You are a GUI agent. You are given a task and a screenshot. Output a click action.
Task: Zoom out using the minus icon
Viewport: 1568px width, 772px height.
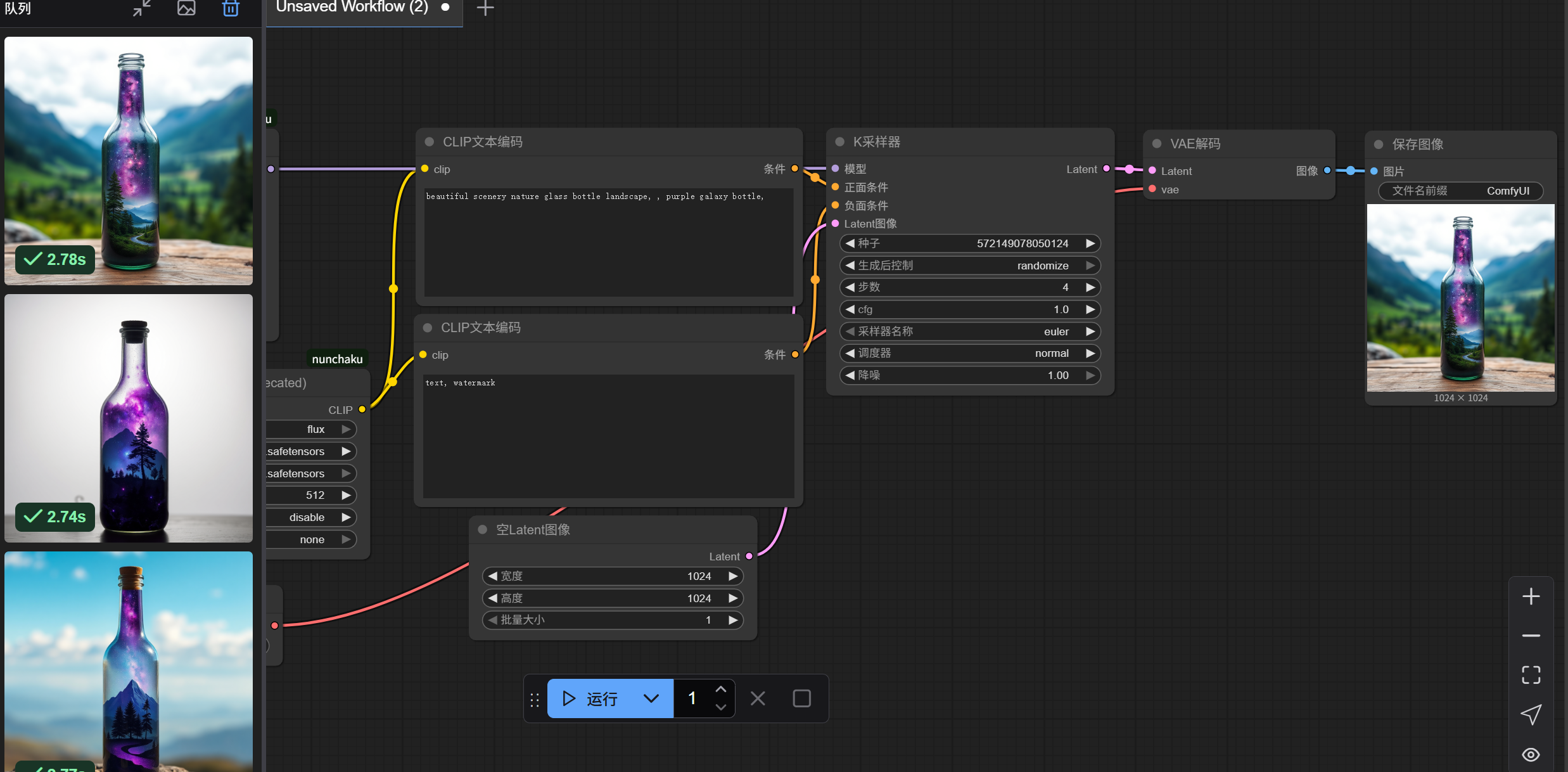pos(1531,636)
